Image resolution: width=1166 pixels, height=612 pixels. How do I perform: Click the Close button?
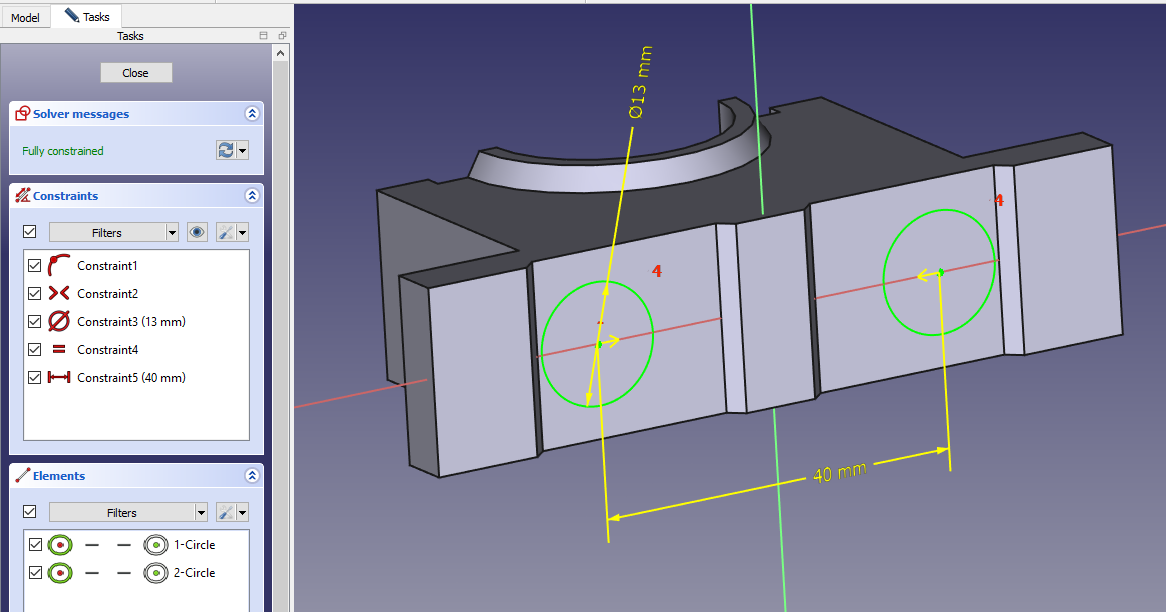pyautogui.click(x=136, y=73)
